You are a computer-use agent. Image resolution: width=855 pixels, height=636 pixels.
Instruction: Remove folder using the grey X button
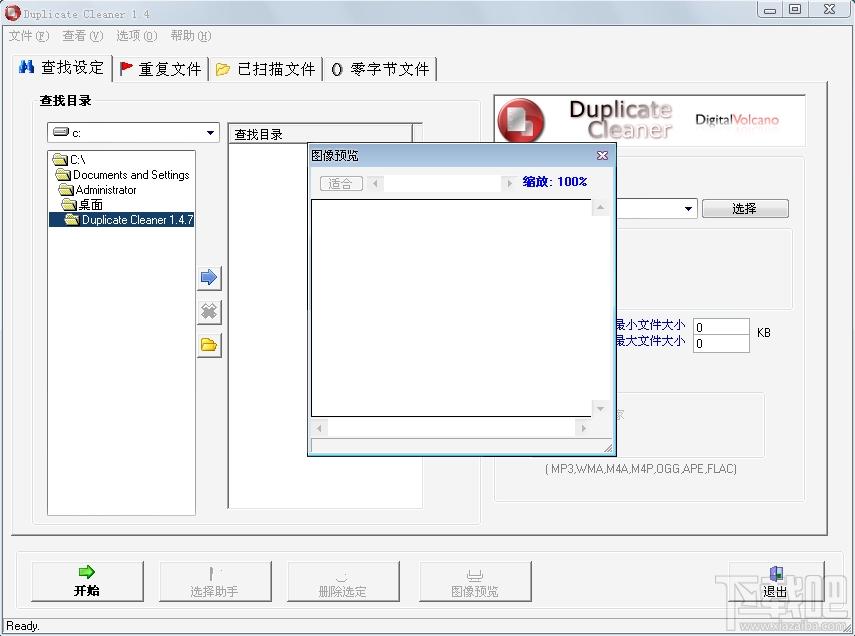(209, 311)
